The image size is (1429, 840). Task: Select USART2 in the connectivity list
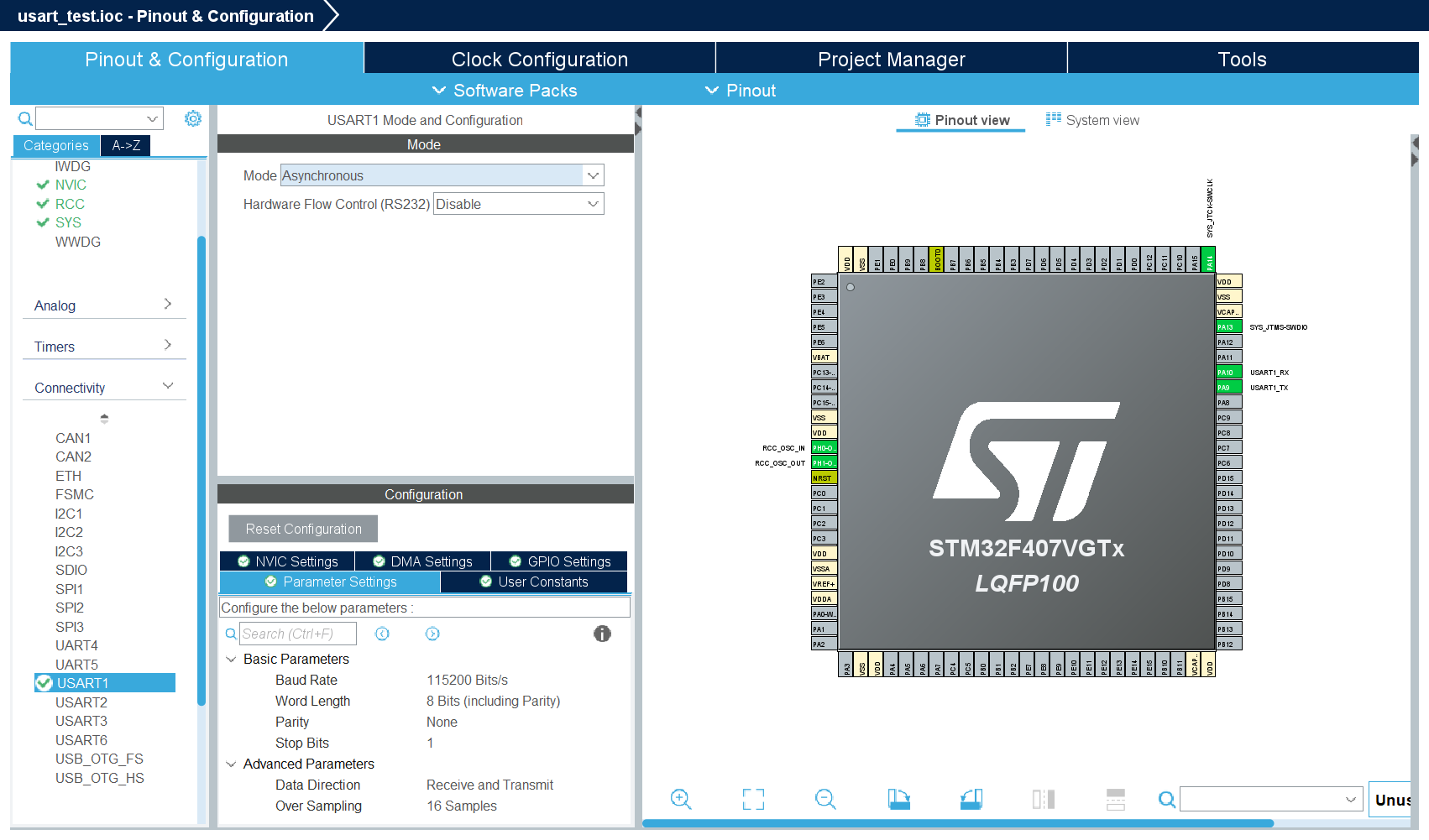(81, 702)
